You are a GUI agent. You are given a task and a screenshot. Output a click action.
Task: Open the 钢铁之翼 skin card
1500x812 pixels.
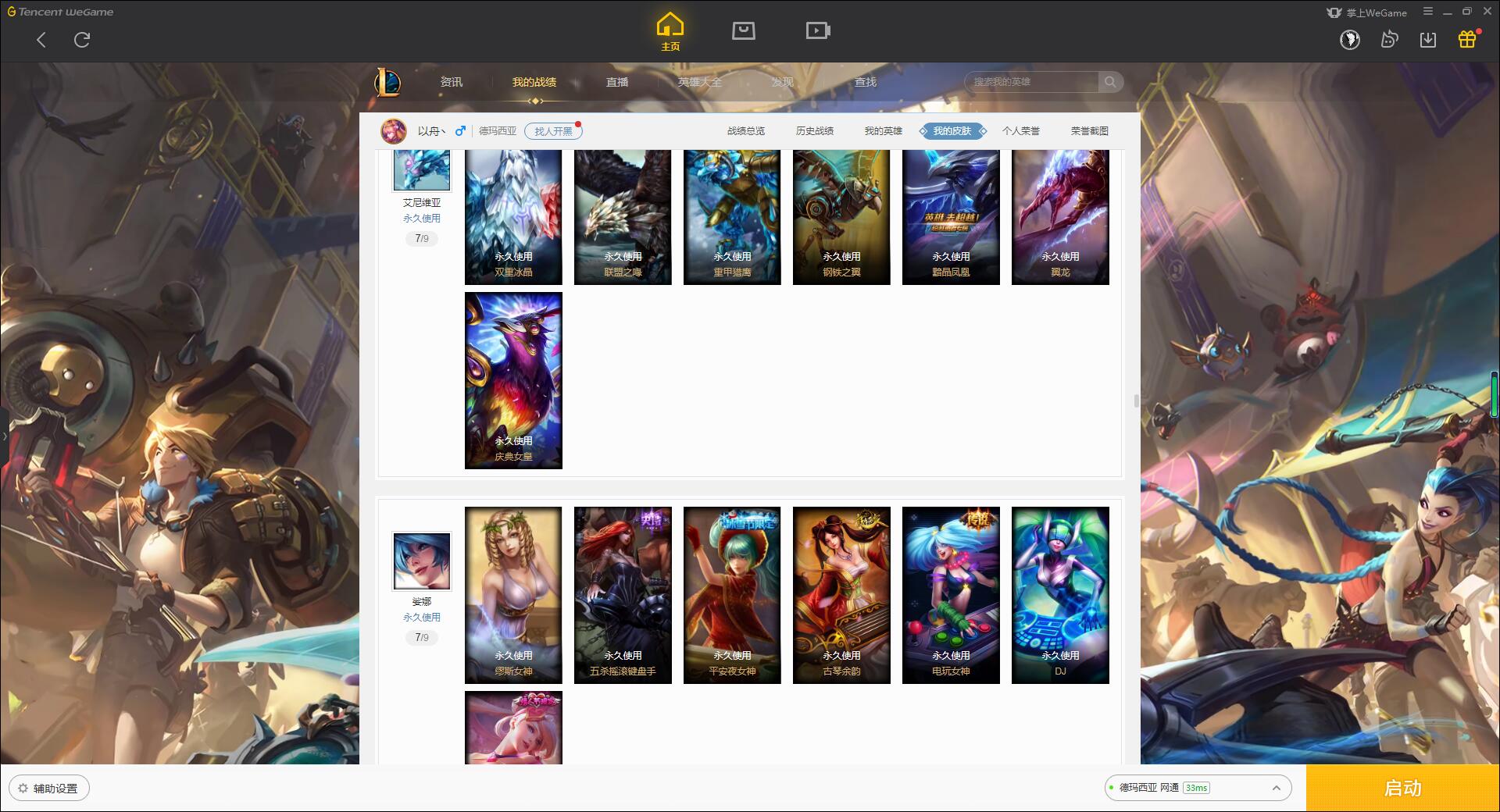(x=841, y=217)
